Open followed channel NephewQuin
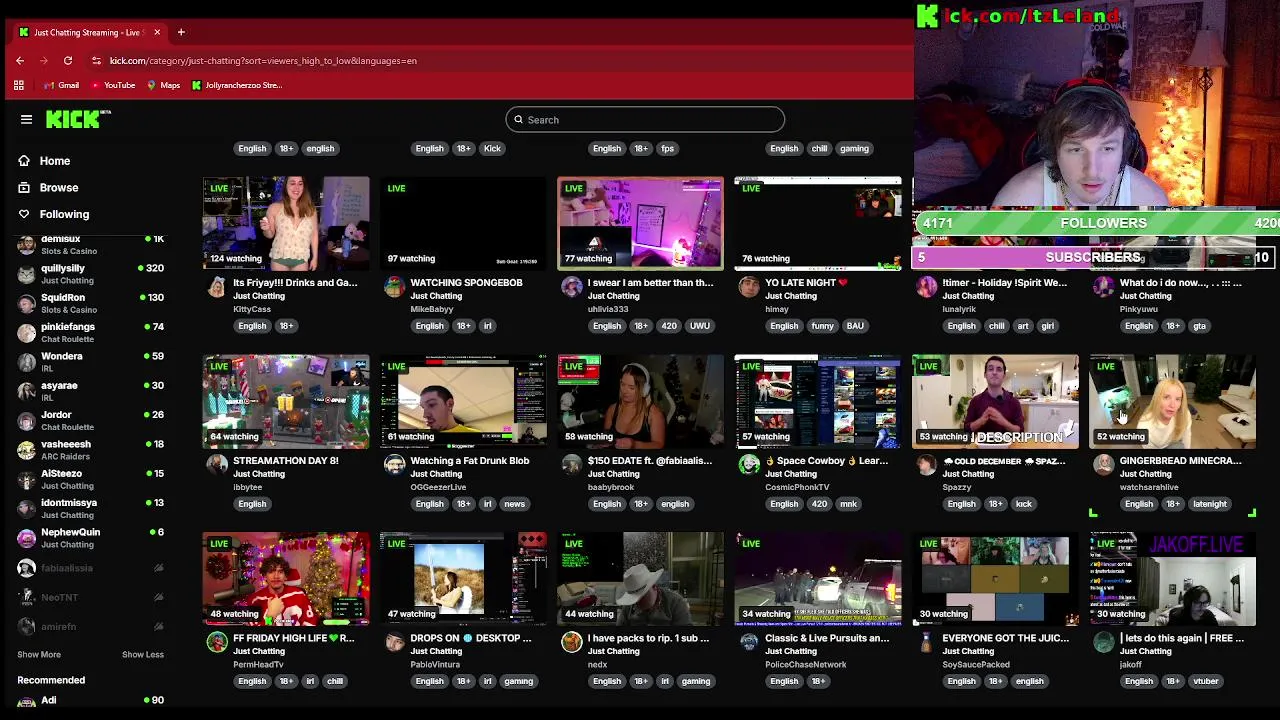The height and width of the screenshot is (720, 1280). [x=90, y=538]
